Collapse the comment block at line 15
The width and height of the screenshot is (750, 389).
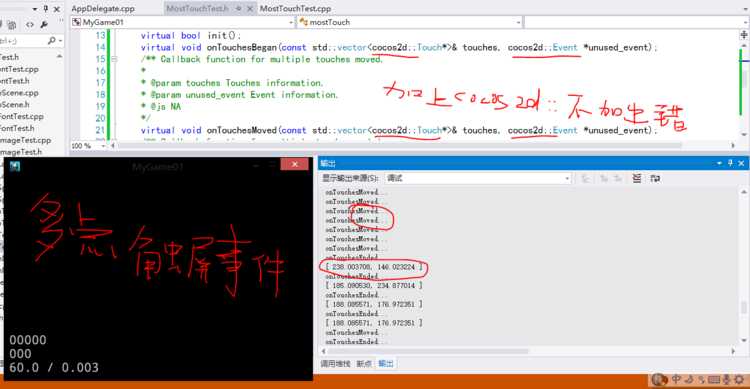click(x=114, y=59)
